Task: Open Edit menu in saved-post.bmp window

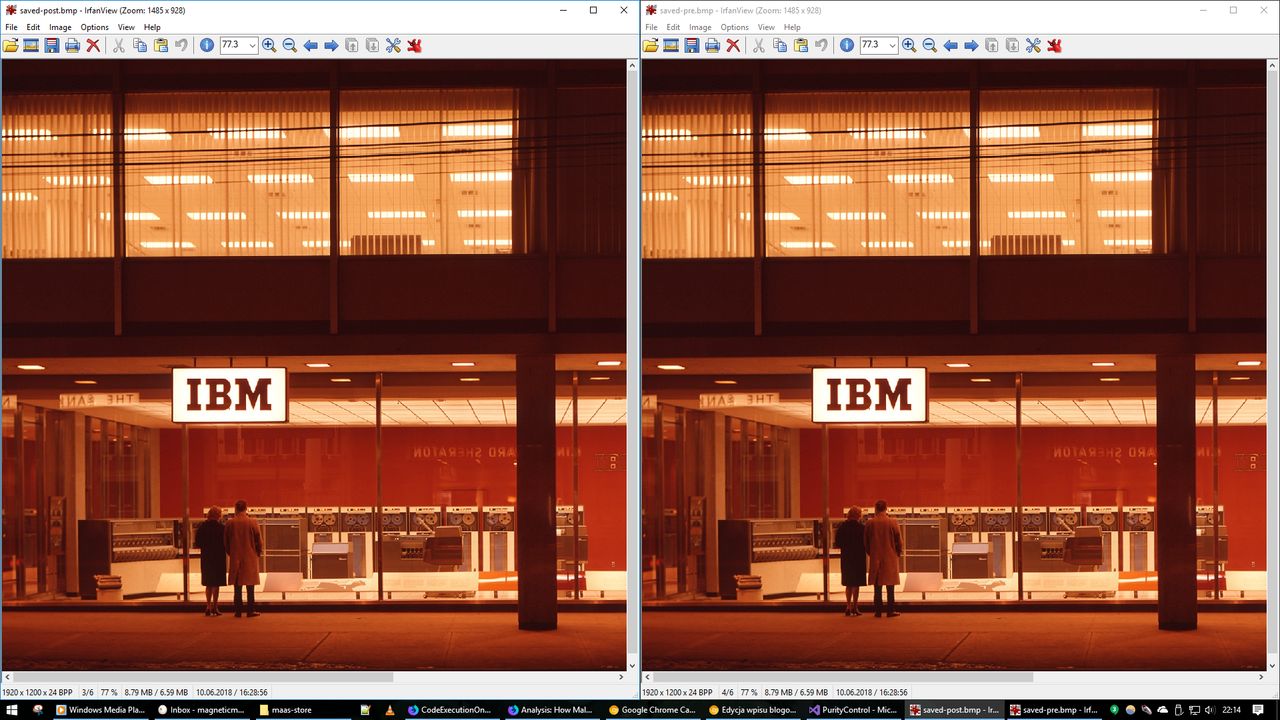Action: [33, 27]
